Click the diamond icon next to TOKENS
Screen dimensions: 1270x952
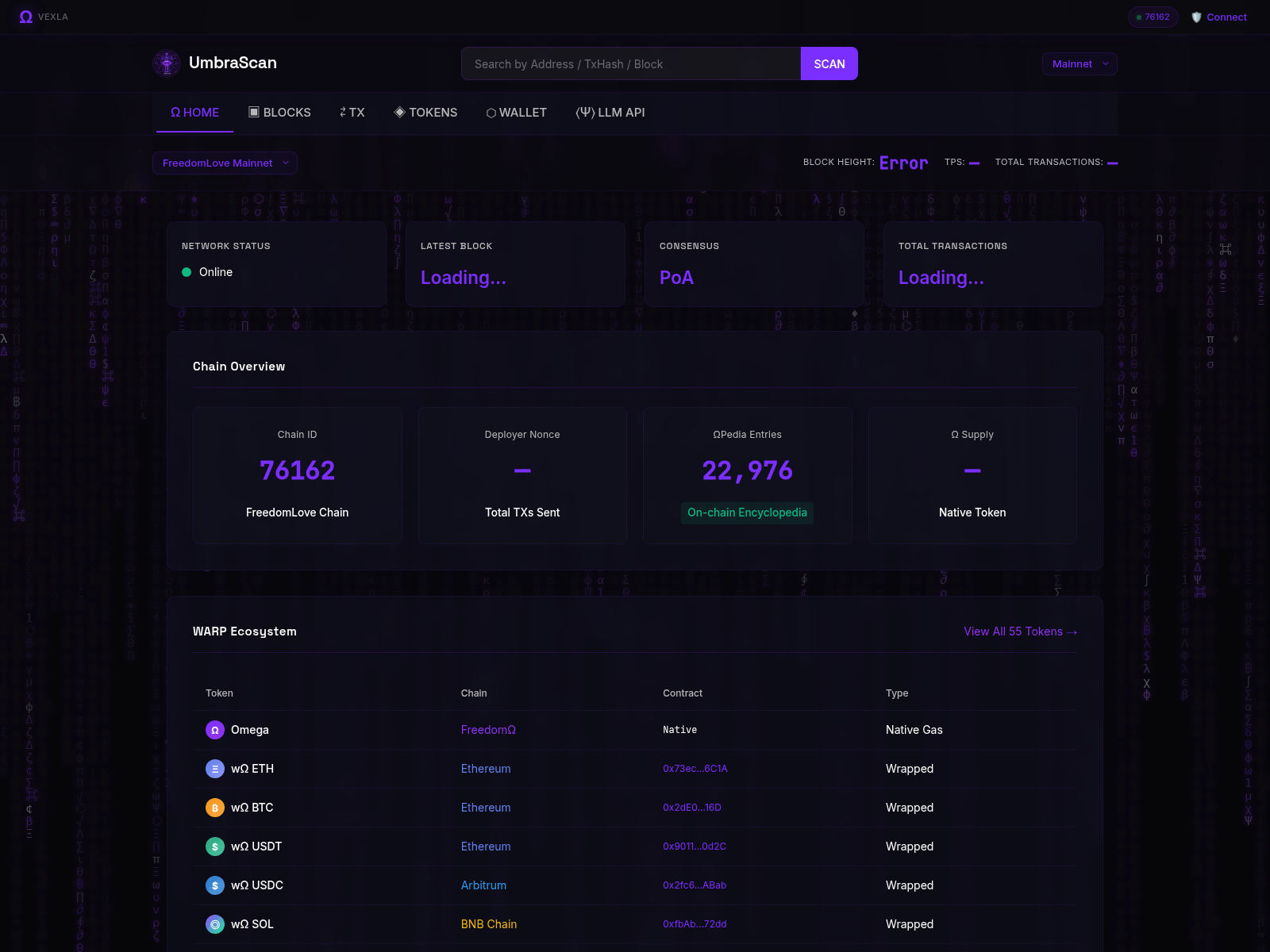[400, 113]
